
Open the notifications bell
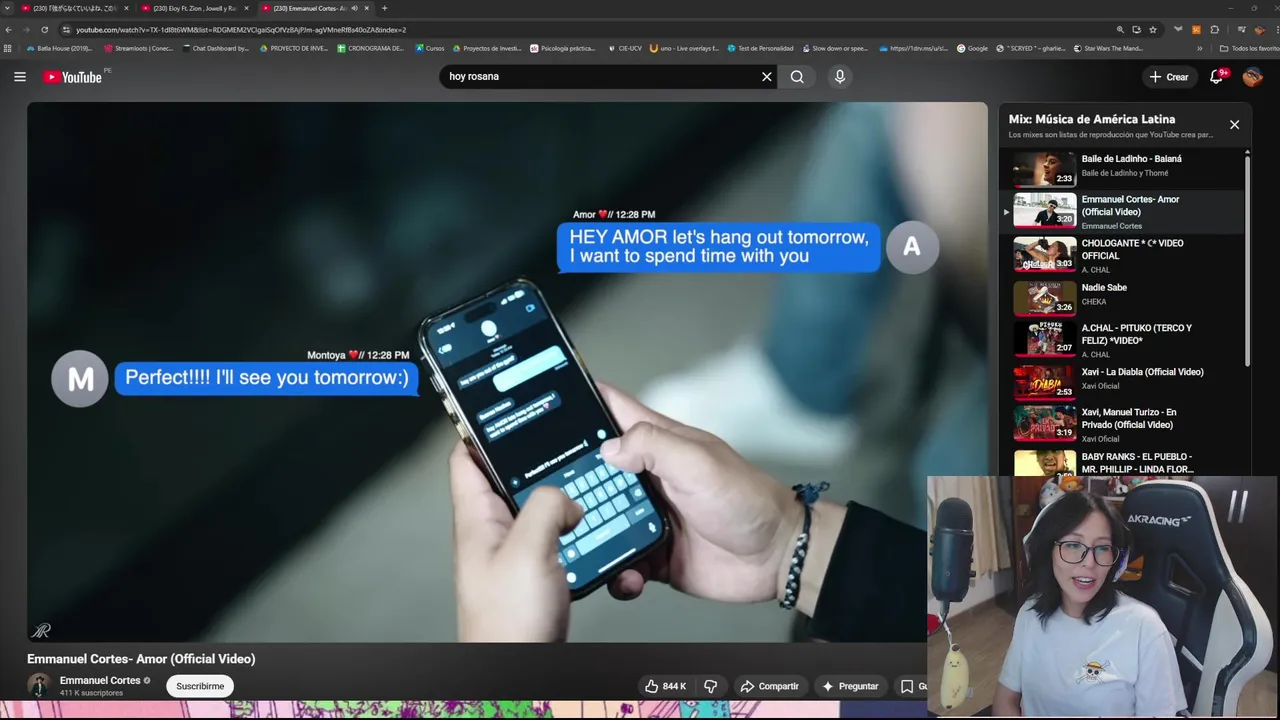[1217, 77]
